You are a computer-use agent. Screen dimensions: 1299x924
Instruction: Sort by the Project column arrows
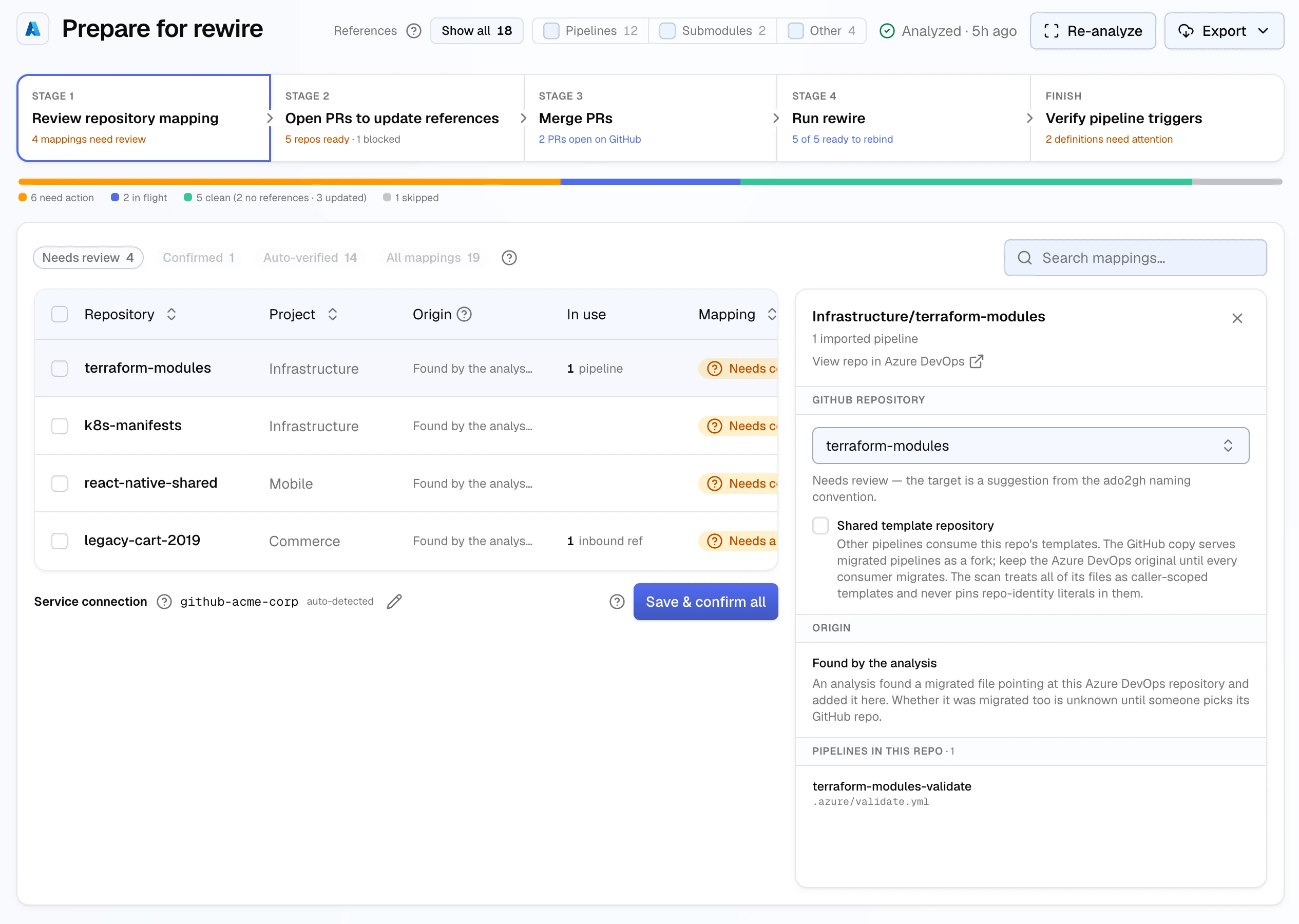click(333, 314)
